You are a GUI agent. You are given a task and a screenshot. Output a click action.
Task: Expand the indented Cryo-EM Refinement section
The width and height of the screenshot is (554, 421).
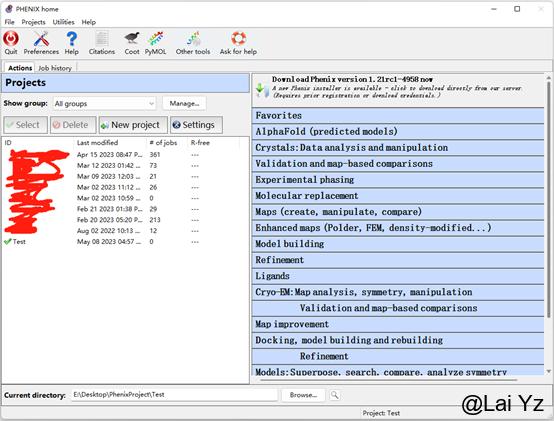pyautogui.click(x=398, y=356)
